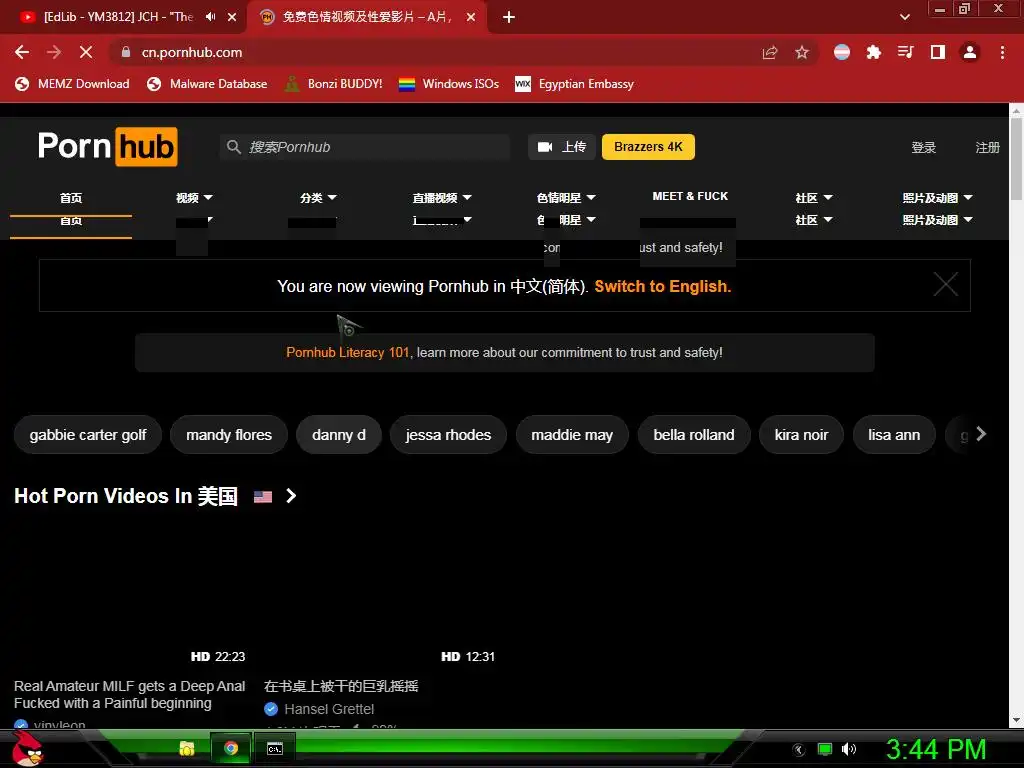Image resolution: width=1024 pixels, height=768 pixels.
Task: Open the Chrome three-dot menu
Action: click(x=1002, y=52)
